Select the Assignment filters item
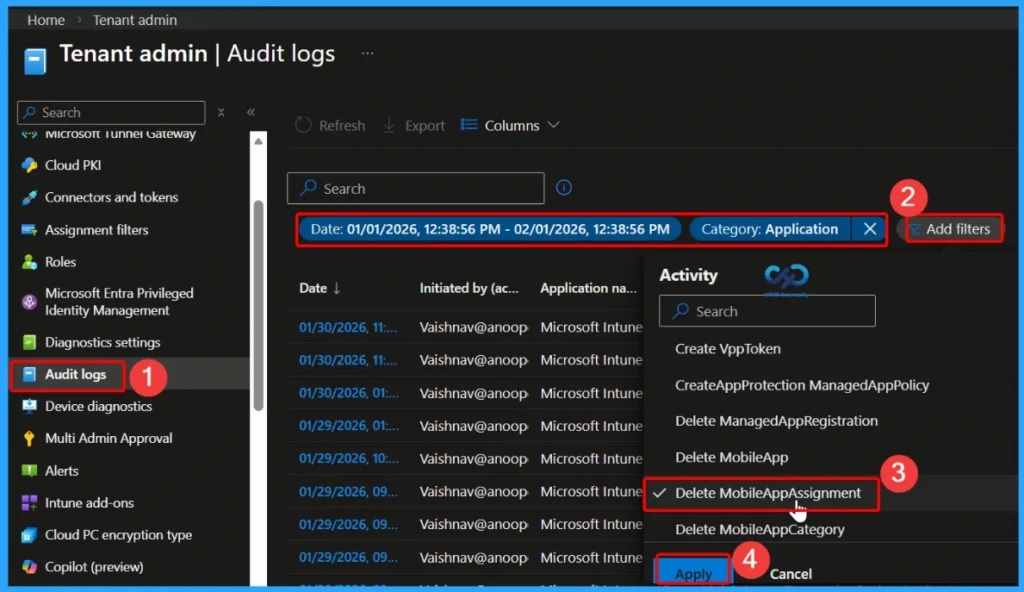Image resolution: width=1024 pixels, height=592 pixels. (x=99, y=229)
